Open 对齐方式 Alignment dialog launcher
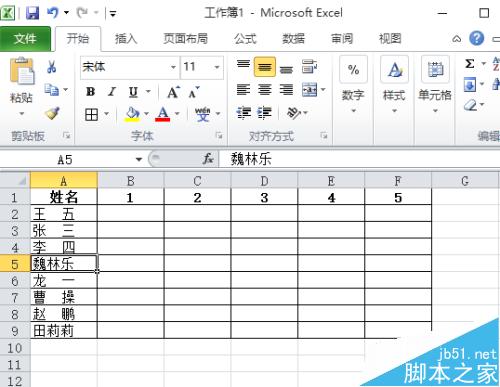 [323, 135]
